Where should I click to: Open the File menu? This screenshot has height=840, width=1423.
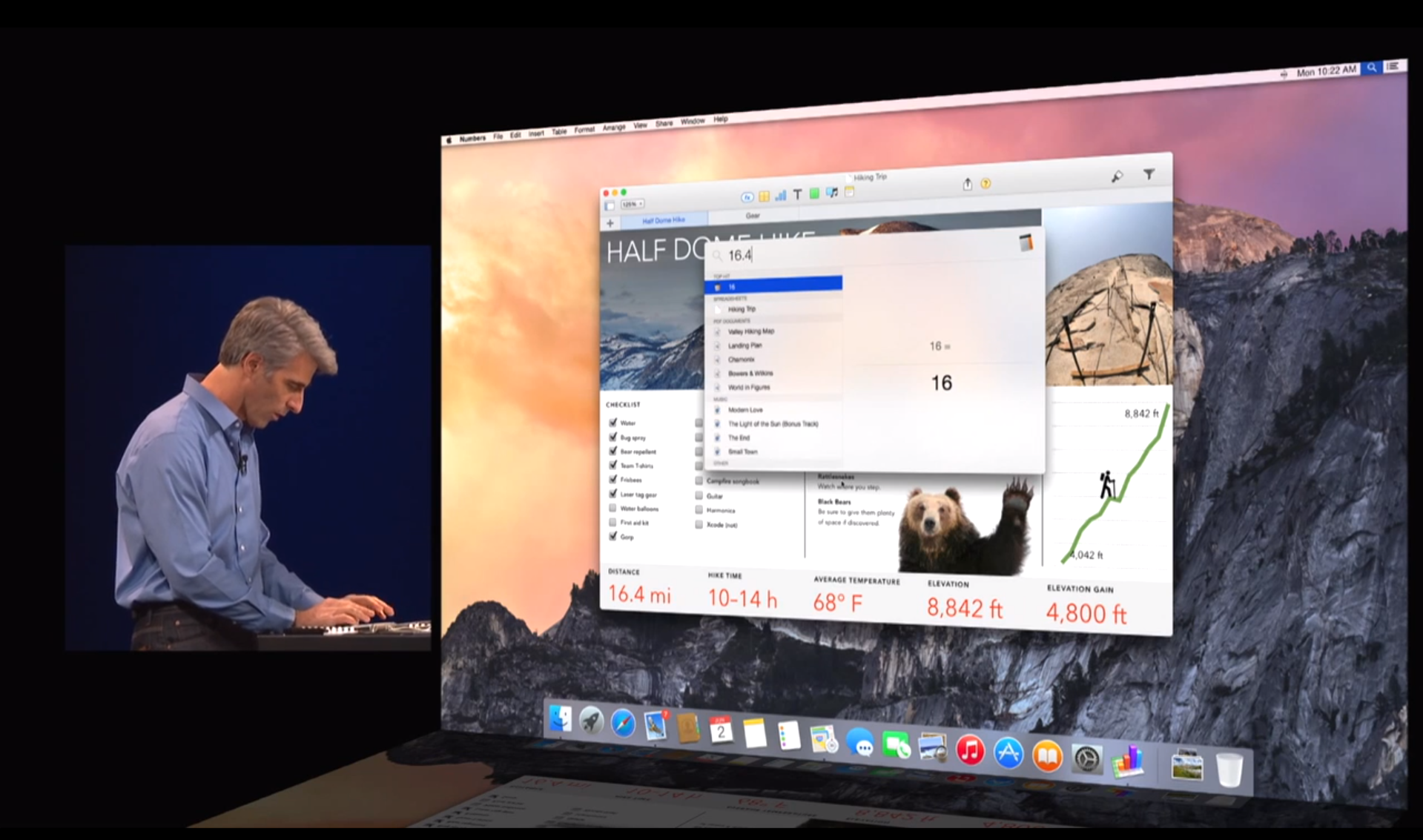[498, 136]
